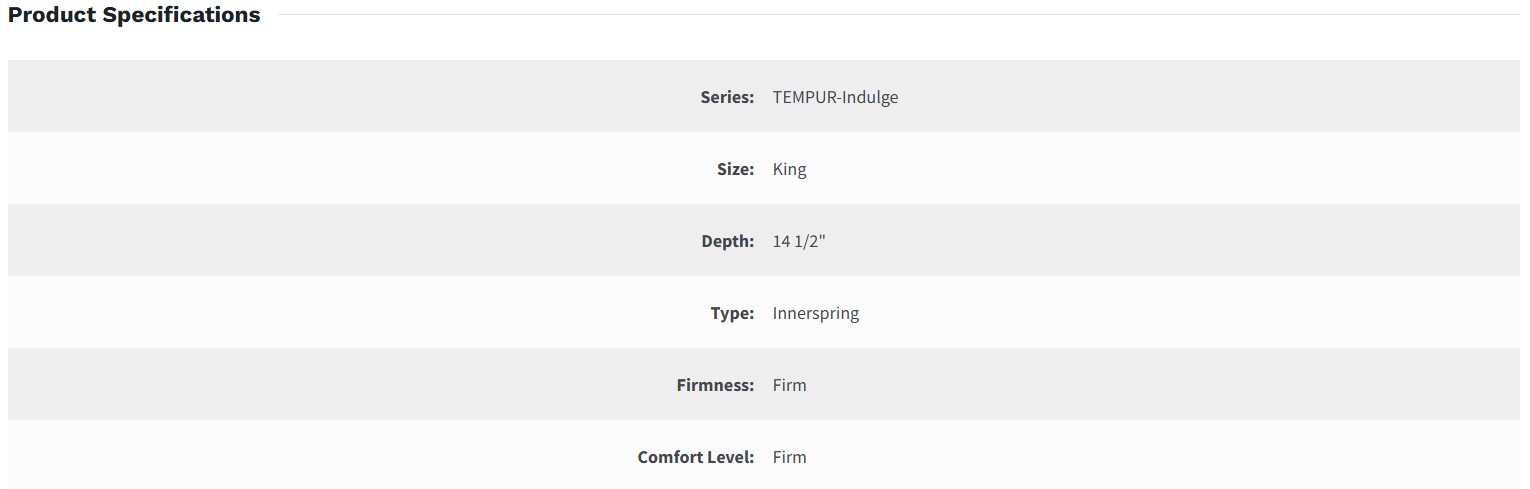
Task: Click the Depth: label
Action: pyautogui.click(x=727, y=241)
